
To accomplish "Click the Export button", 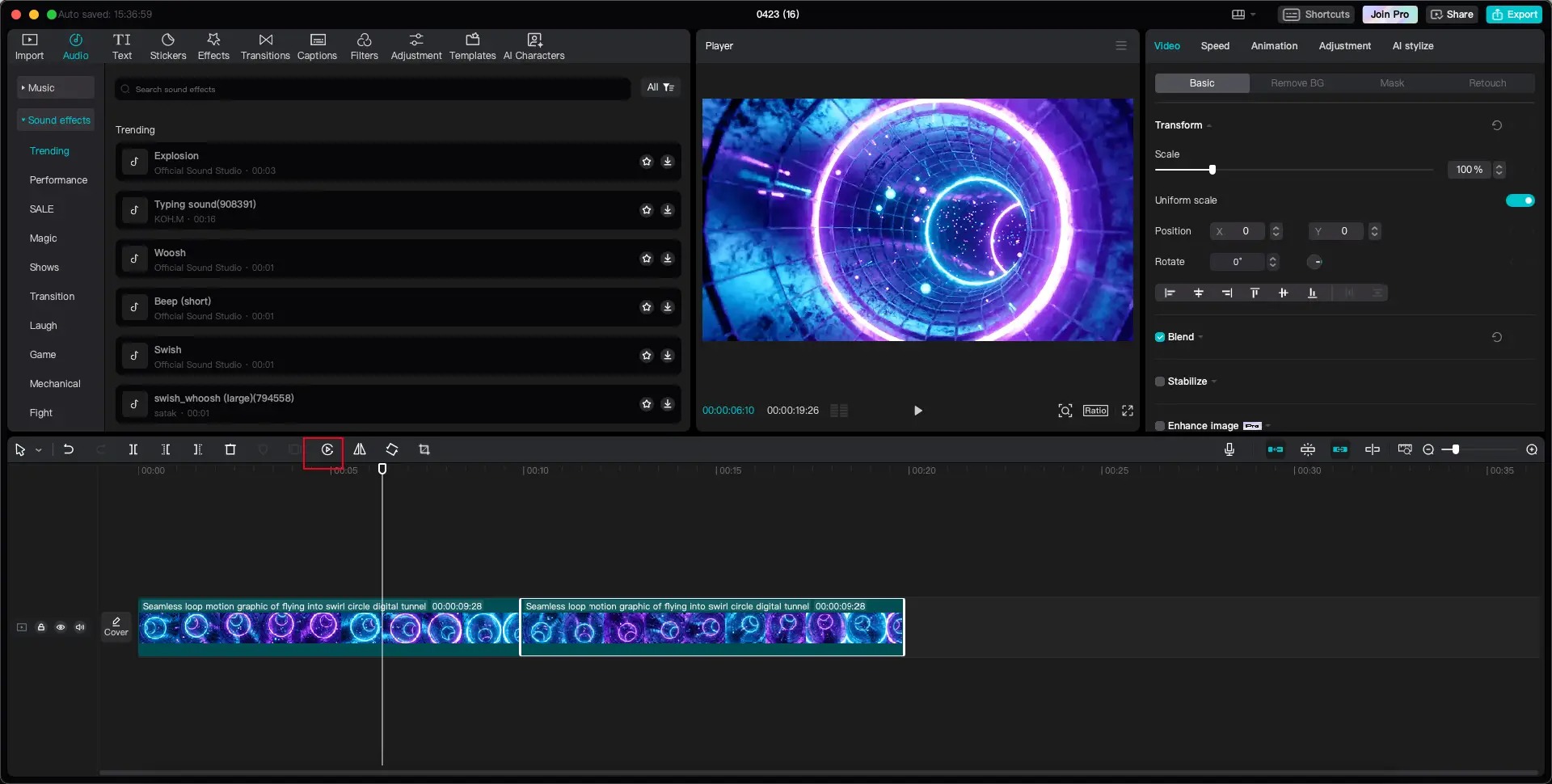I will (1515, 15).
